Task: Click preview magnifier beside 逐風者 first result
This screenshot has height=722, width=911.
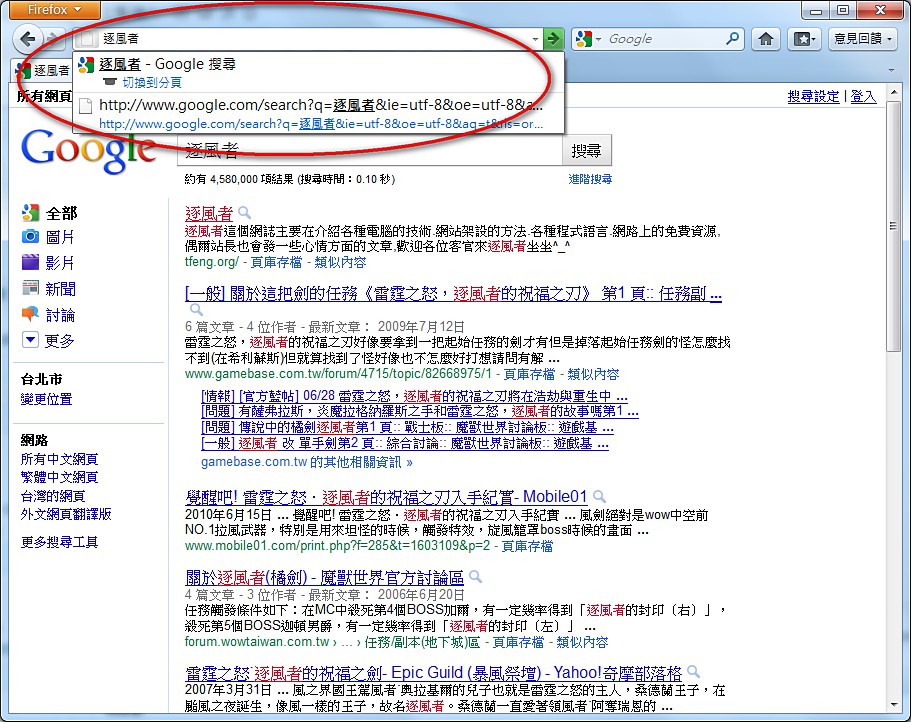Action: (x=245, y=213)
